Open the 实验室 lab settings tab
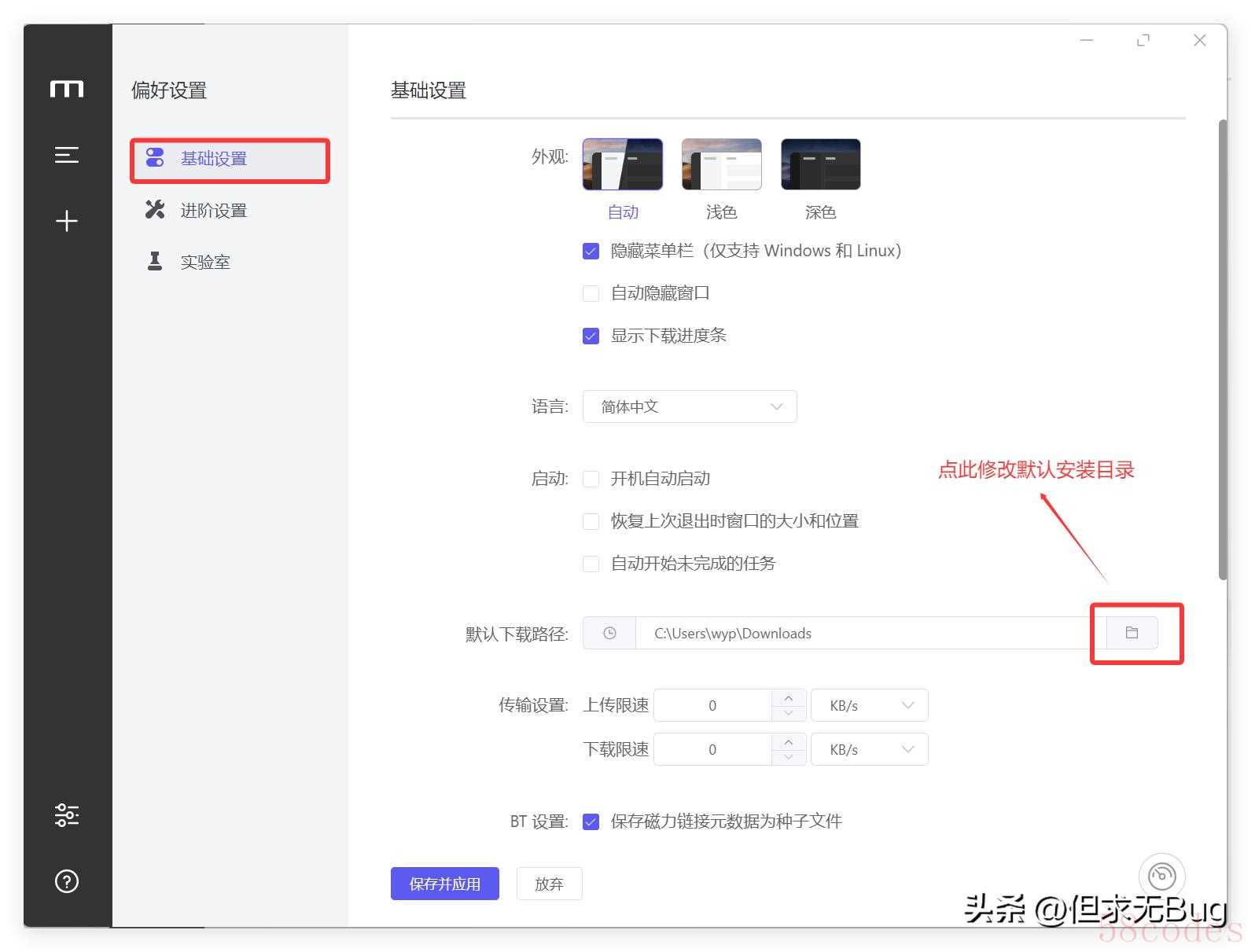 coord(204,262)
